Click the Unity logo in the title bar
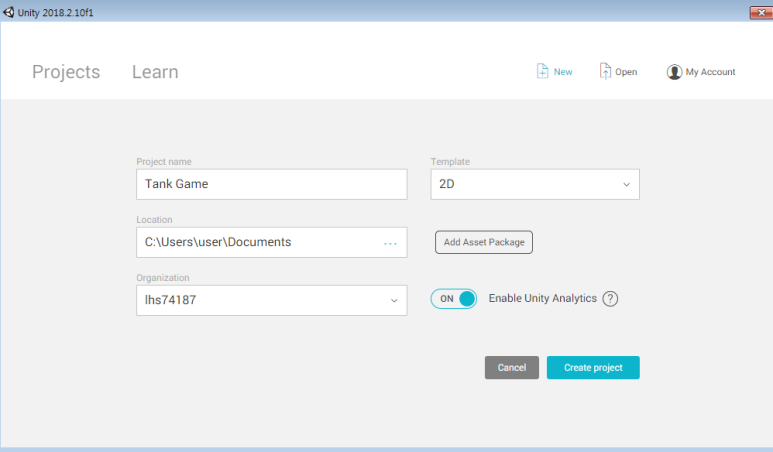The width and height of the screenshot is (773, 452). 8,12
